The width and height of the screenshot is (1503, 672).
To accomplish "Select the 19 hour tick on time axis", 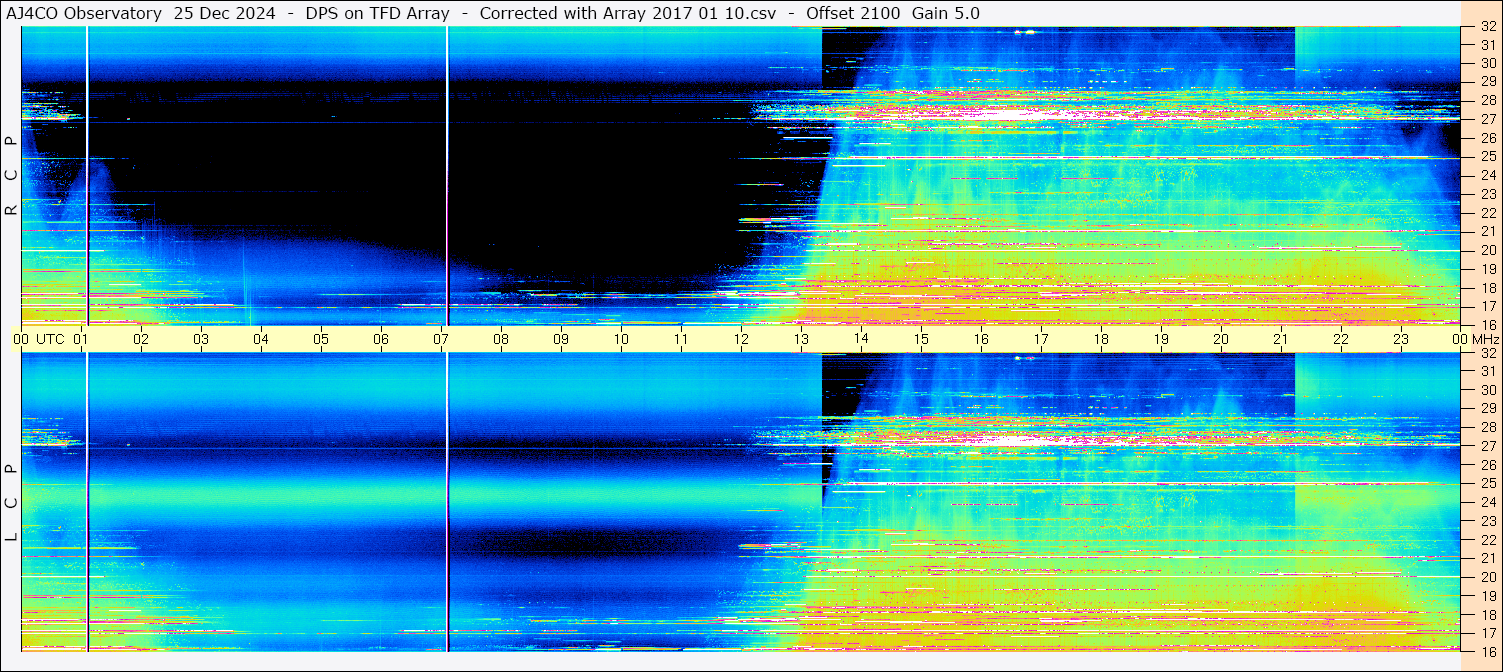I will tap(1161, 339).
